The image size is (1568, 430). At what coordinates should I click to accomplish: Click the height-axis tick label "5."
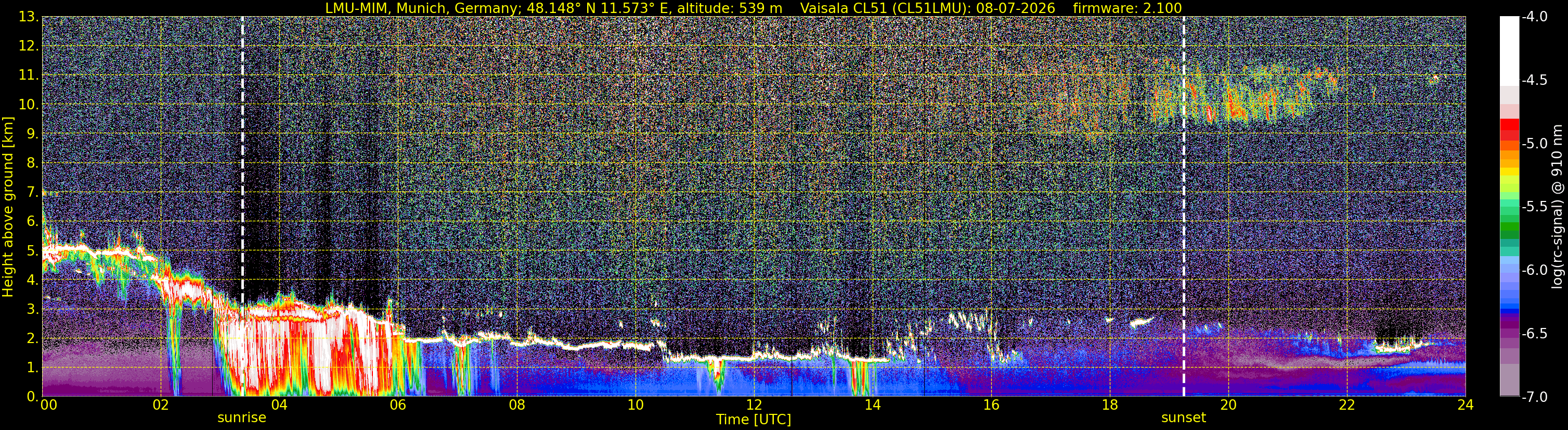[x=32, y=250]
